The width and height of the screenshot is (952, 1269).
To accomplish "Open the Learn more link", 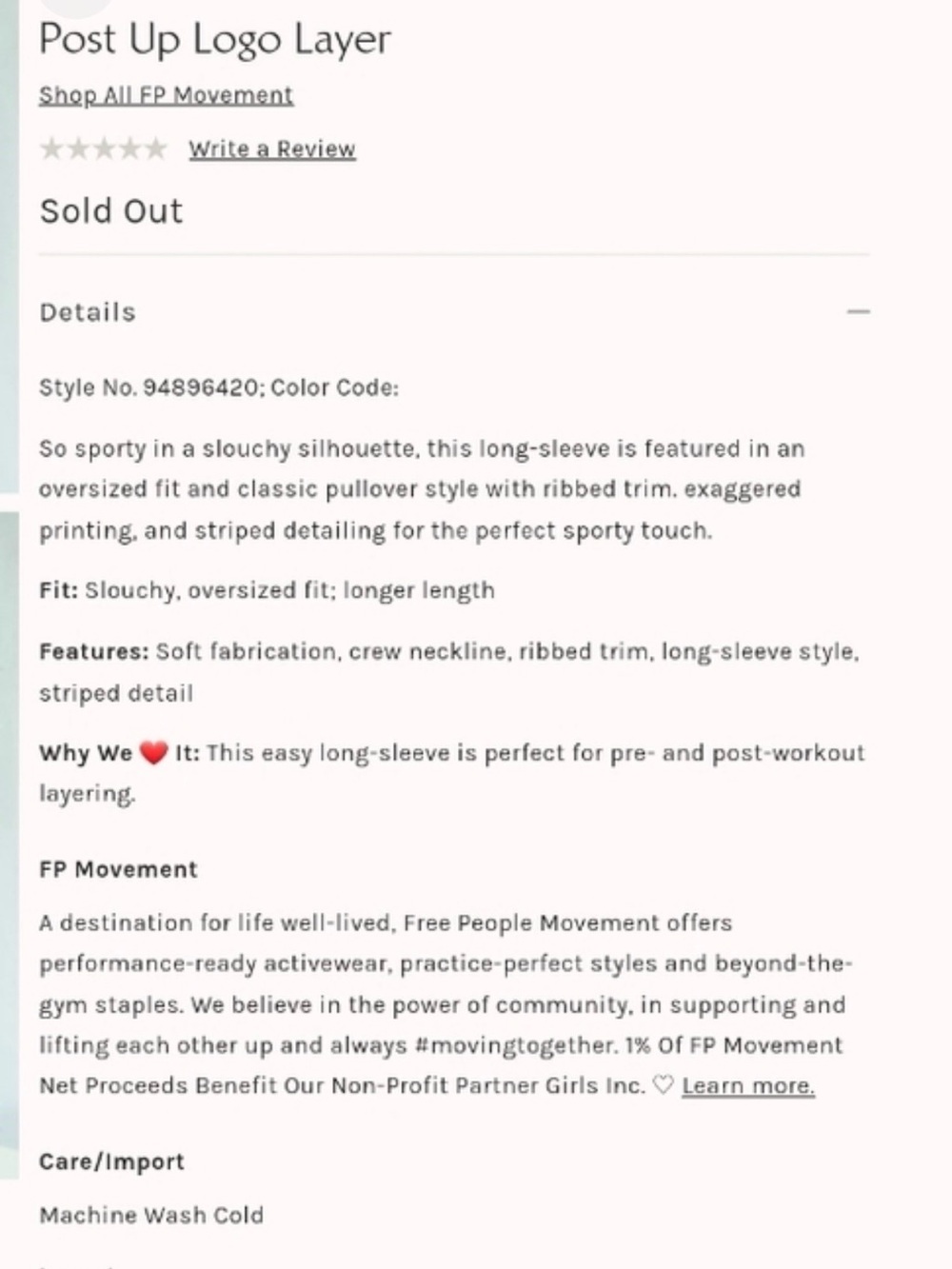I will (x=748, y=1086).
